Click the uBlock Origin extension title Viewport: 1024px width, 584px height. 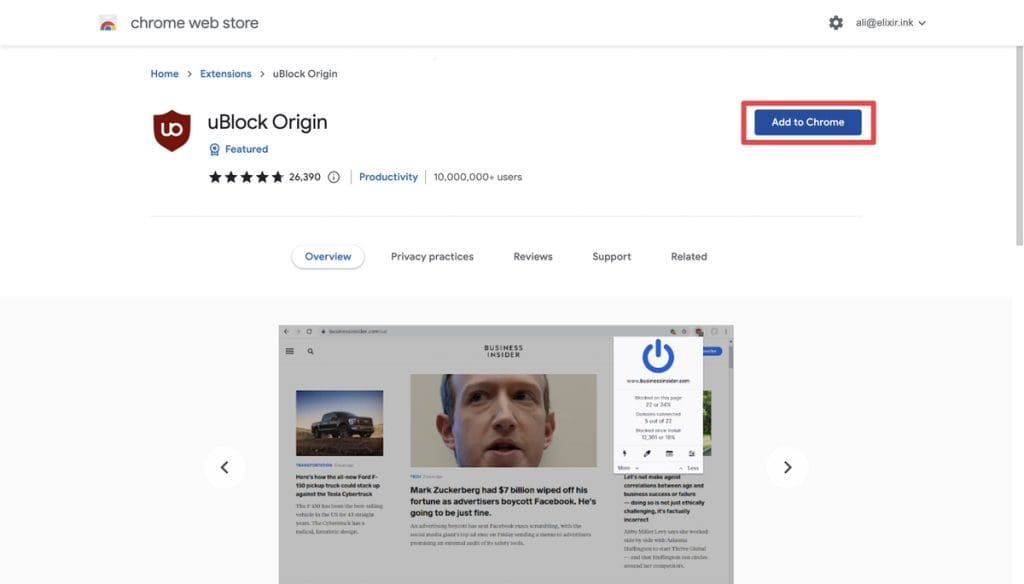[x=267, y=122]
